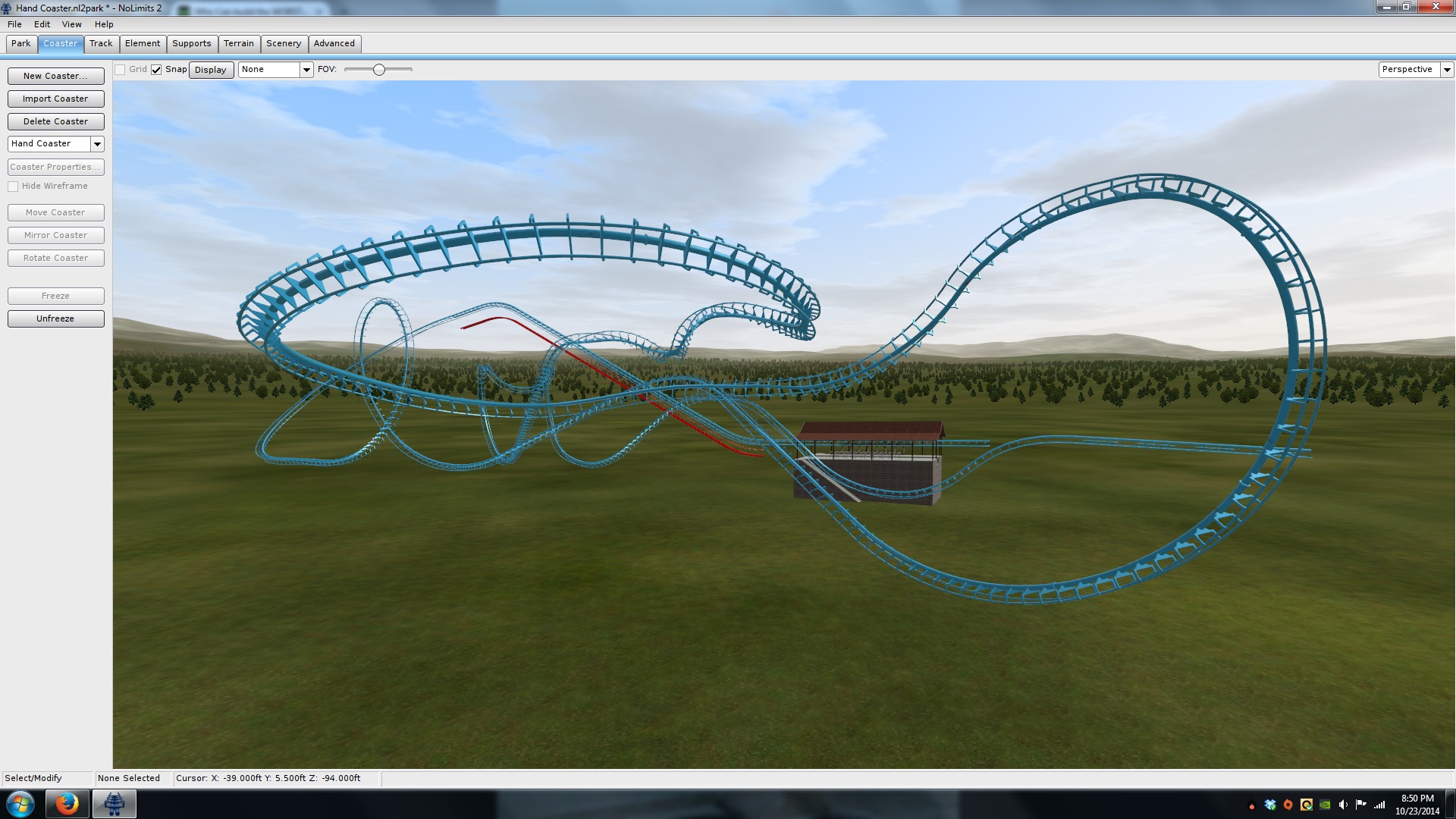Click the volume speaker icon
The width and height of the screenshot is (1456, 819).
pyautogui.click(x=1343, y=805)
